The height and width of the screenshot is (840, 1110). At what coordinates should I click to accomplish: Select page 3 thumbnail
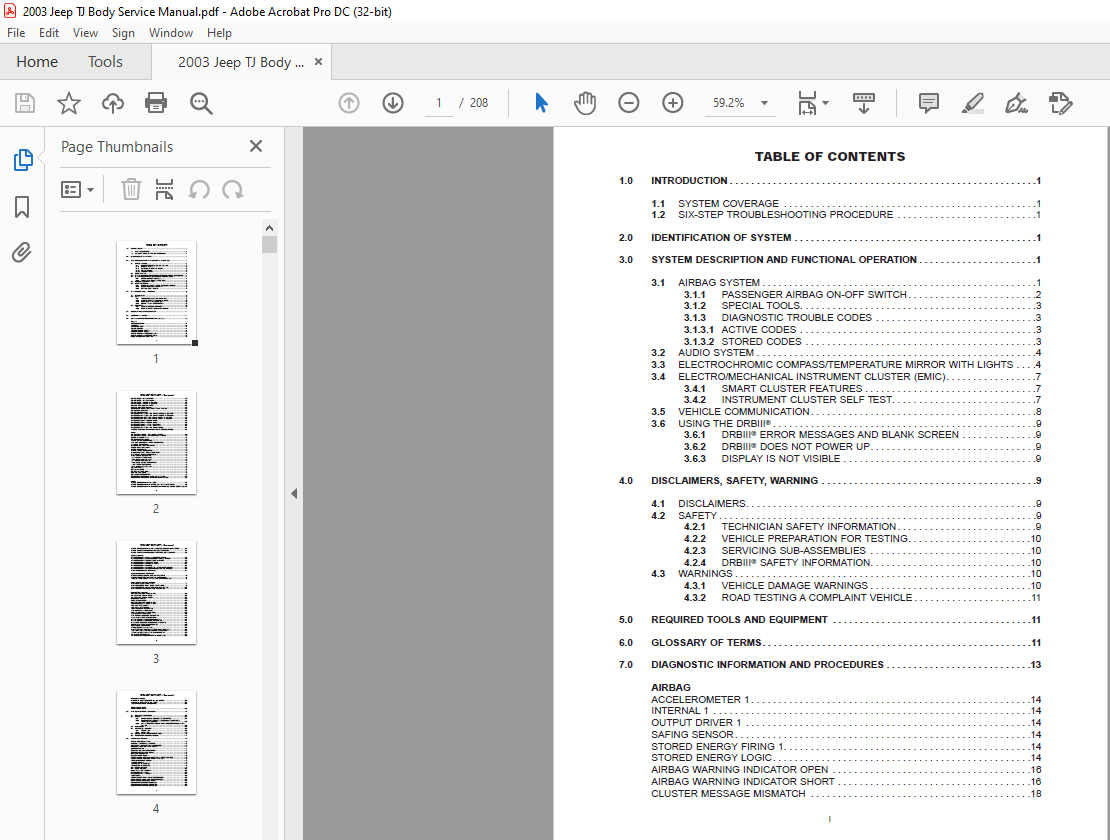click(156, 593)
